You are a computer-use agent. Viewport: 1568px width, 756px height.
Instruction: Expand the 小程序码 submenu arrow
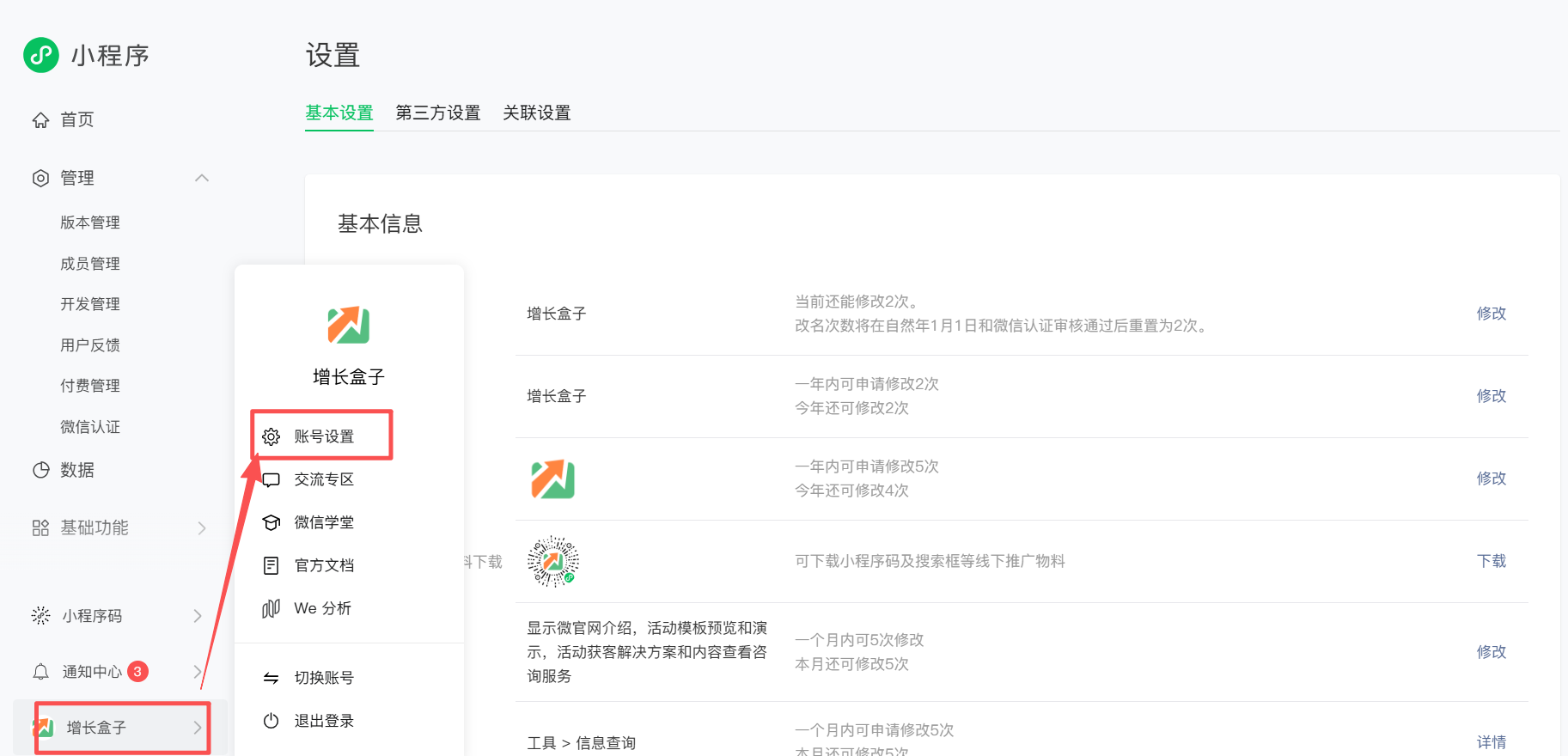(x=198, y=616)
